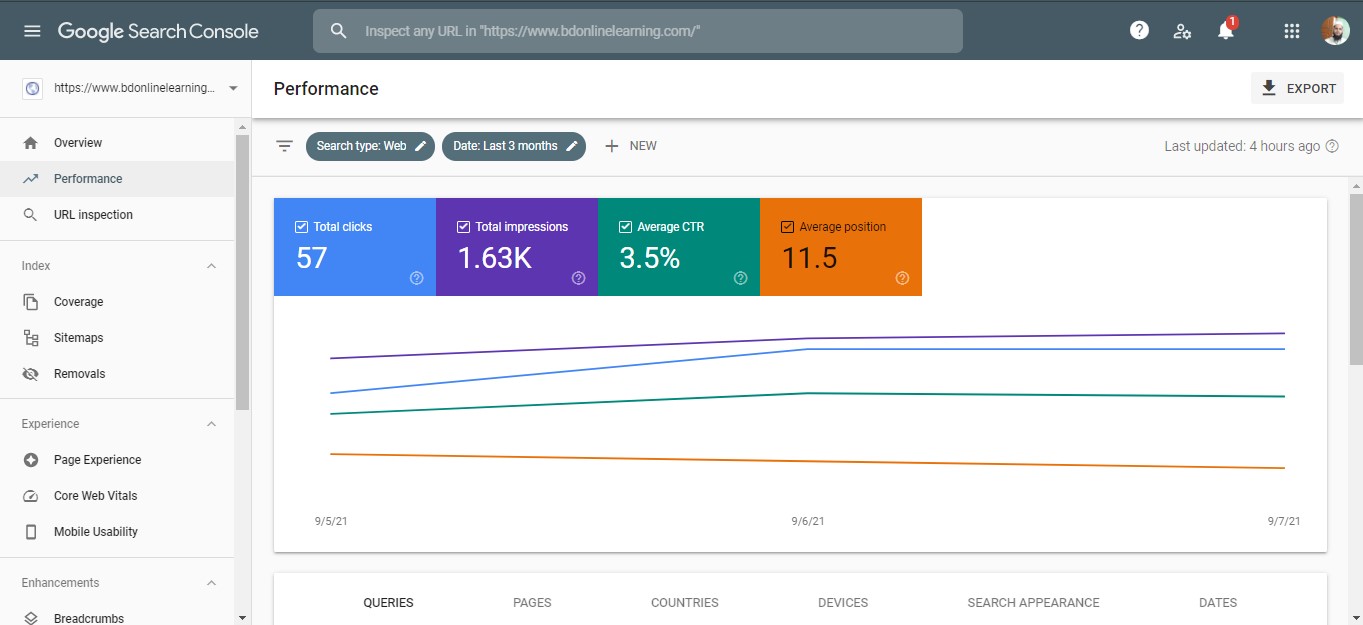Click the profile avatar

[x=1335, y=30]
